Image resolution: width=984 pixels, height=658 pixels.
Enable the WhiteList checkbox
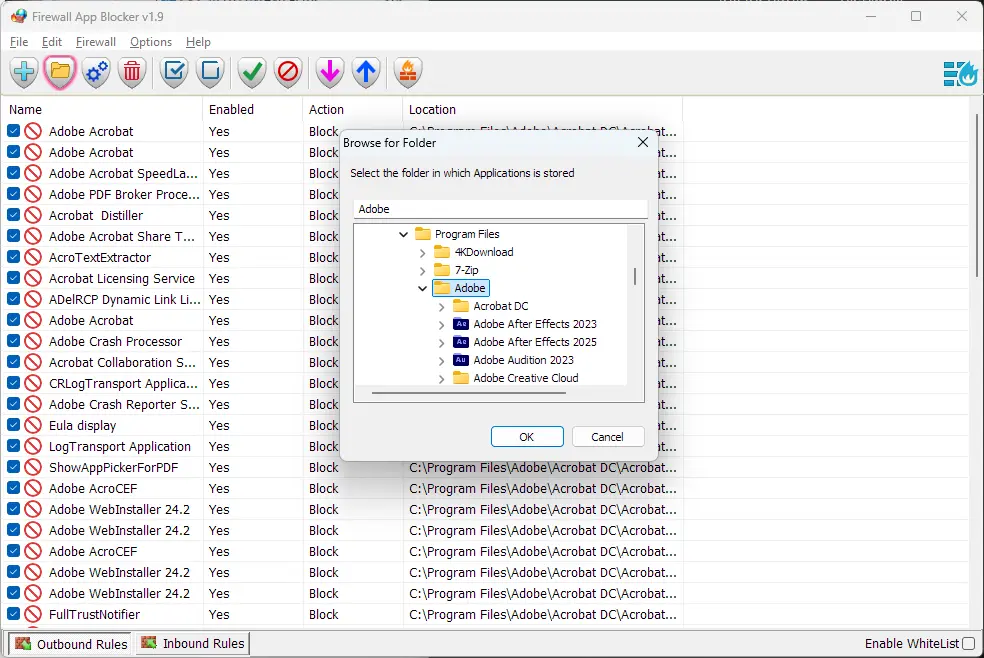pyautogui.click(x=968, y=644)
